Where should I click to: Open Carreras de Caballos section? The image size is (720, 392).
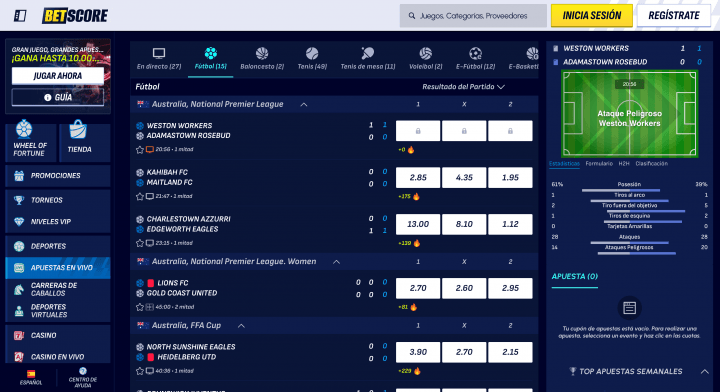tap(58, 289)
